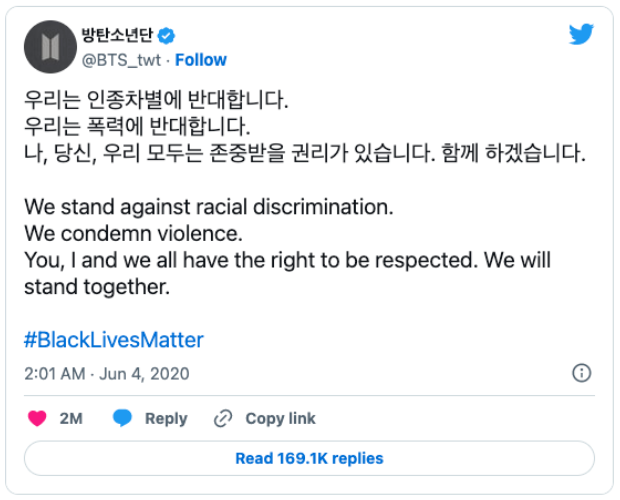The image size is (620, 500).
Task: Click the reply speech bubble icon
Action: pos(123,419)
